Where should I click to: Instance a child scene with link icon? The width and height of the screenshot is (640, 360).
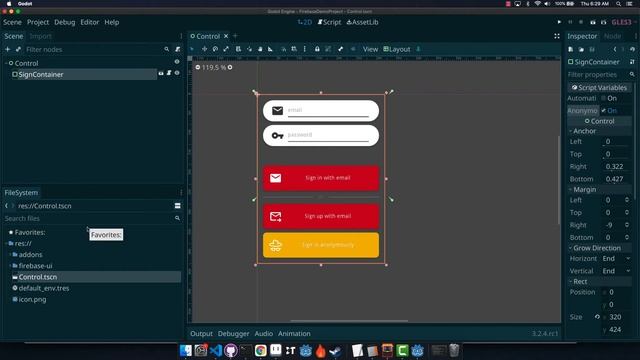pyautogui.click(x=18, y=49)
